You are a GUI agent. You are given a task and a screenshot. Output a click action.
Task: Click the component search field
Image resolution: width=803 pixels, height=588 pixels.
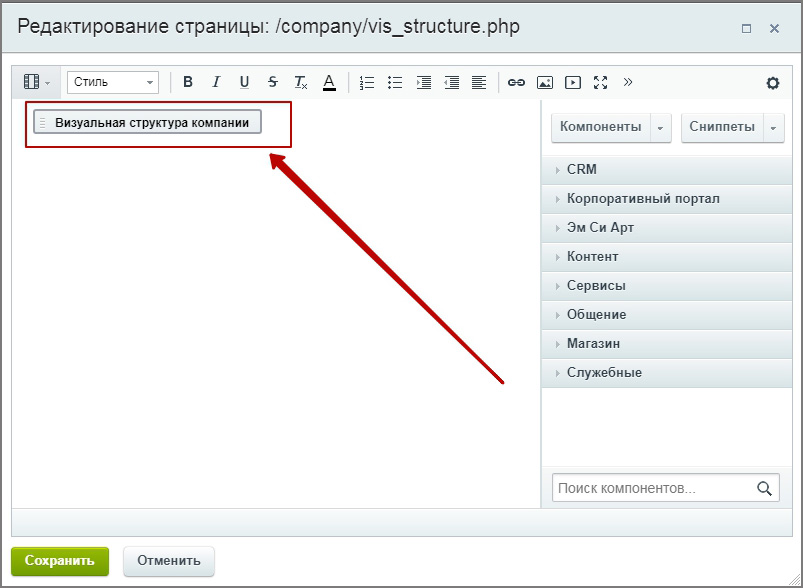[651, 488]
